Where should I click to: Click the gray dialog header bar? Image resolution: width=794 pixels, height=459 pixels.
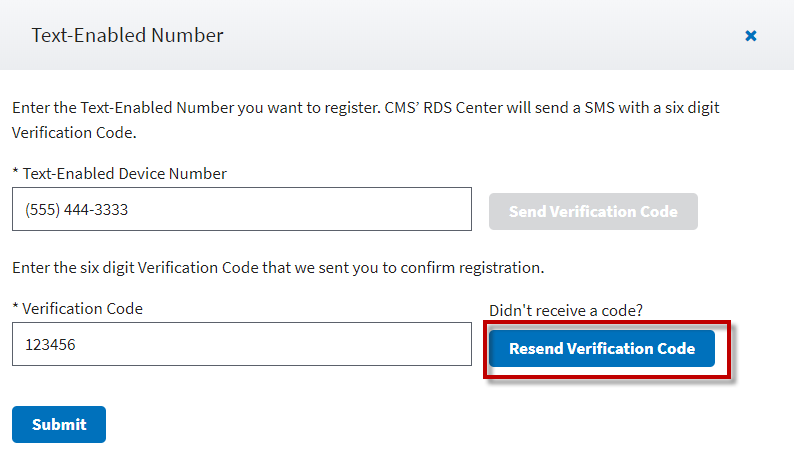click(x=450, y=35)
